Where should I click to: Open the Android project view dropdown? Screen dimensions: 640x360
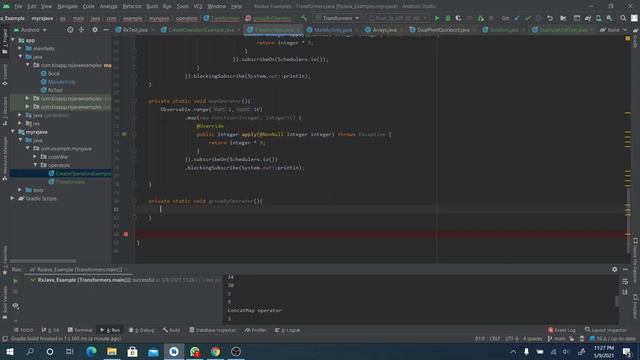30,30
